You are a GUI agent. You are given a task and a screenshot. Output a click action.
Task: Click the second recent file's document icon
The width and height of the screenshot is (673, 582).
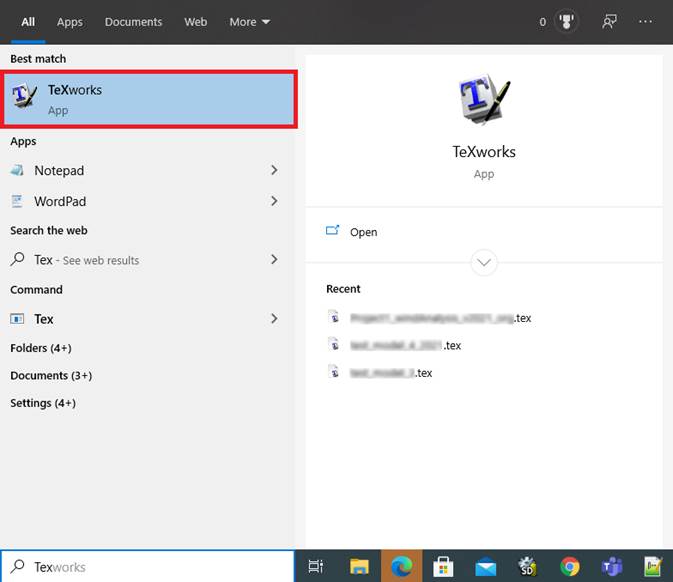point(333,344)
